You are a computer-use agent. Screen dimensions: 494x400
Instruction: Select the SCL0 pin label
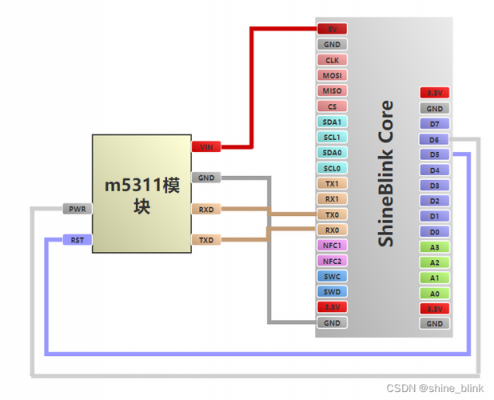332,168
